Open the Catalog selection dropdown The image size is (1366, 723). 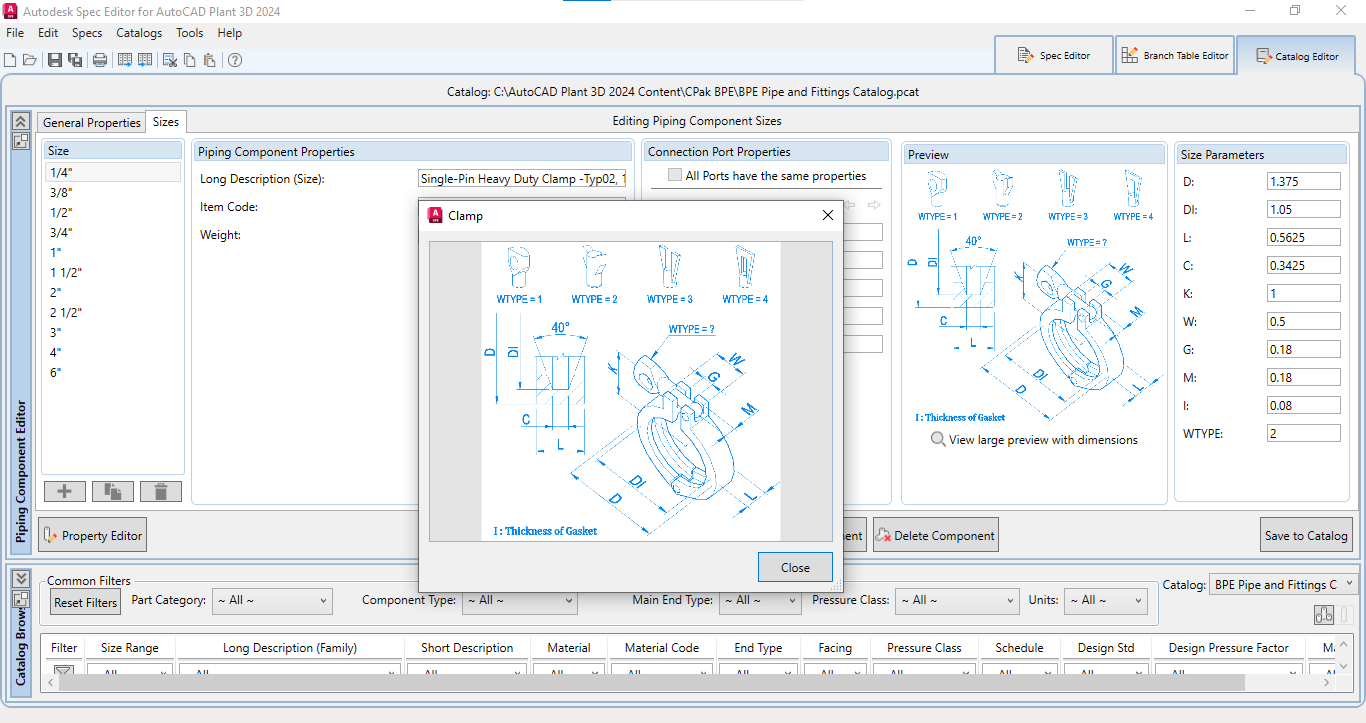pos(1283,584)
